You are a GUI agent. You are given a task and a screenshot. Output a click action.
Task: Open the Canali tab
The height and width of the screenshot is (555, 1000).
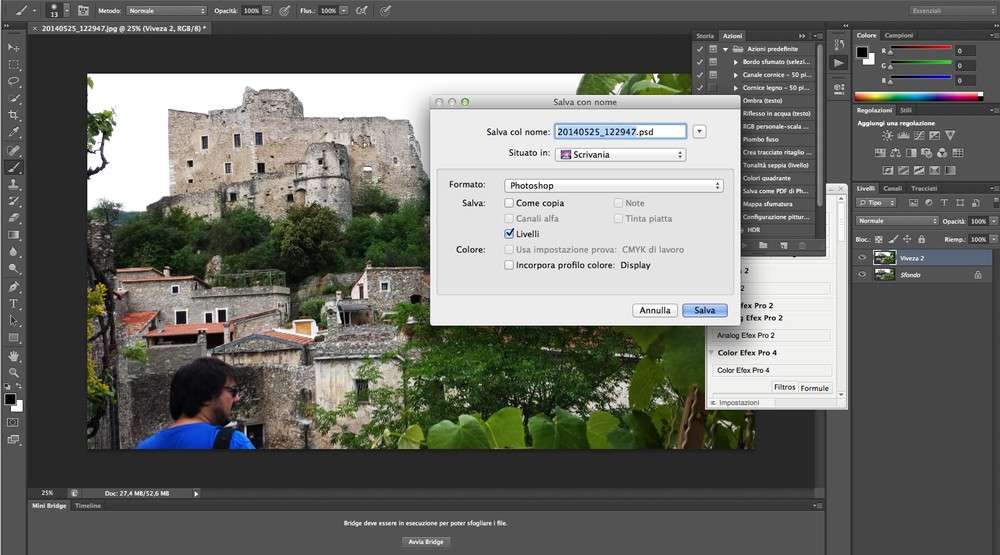pyautogui.click(x=892, y=188)
